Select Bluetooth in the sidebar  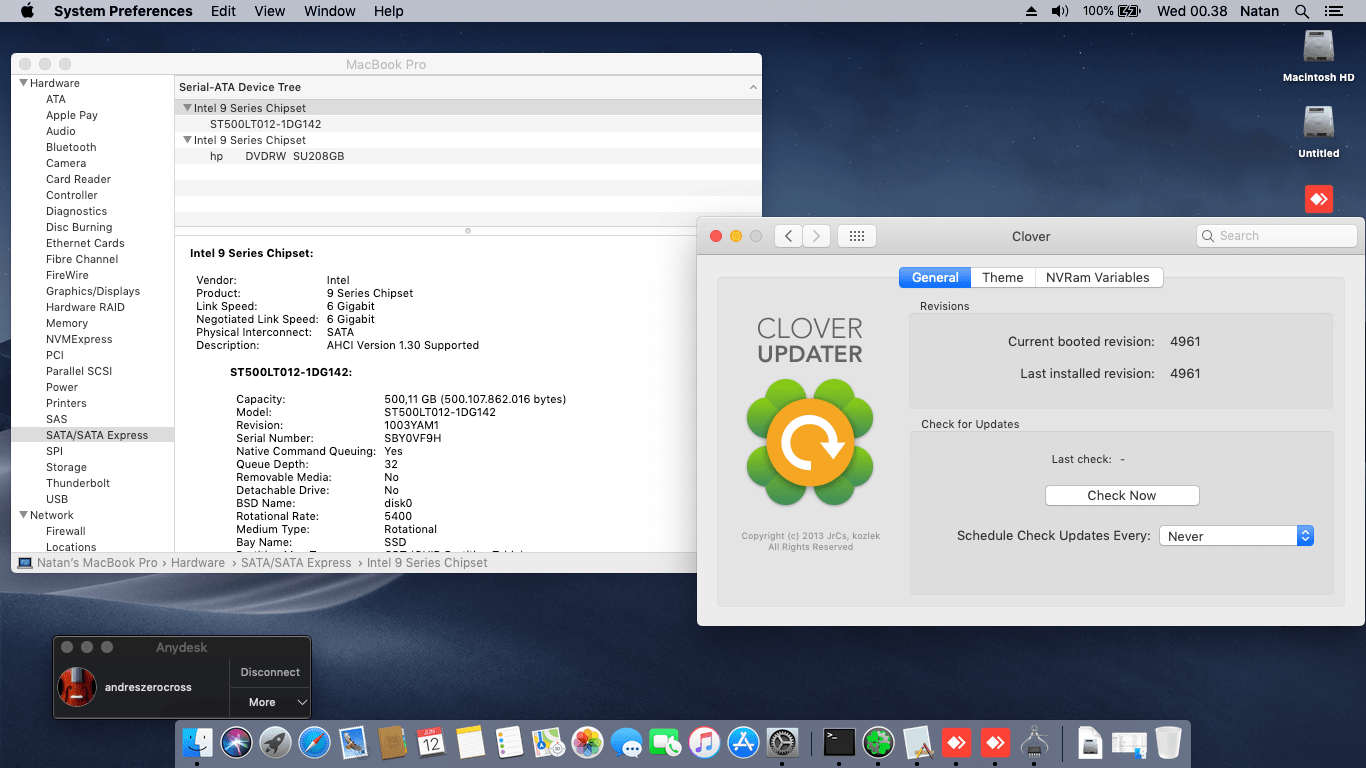tap(71, 147)
